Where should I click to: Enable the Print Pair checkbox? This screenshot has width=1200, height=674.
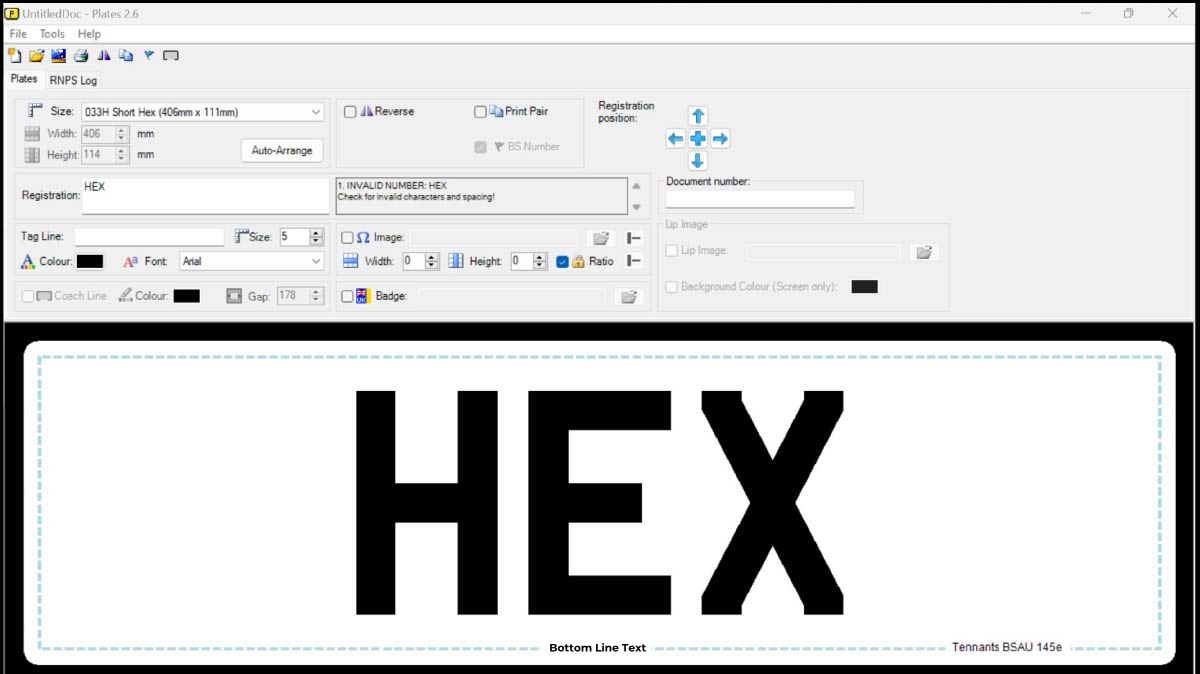tap(480, 112)
